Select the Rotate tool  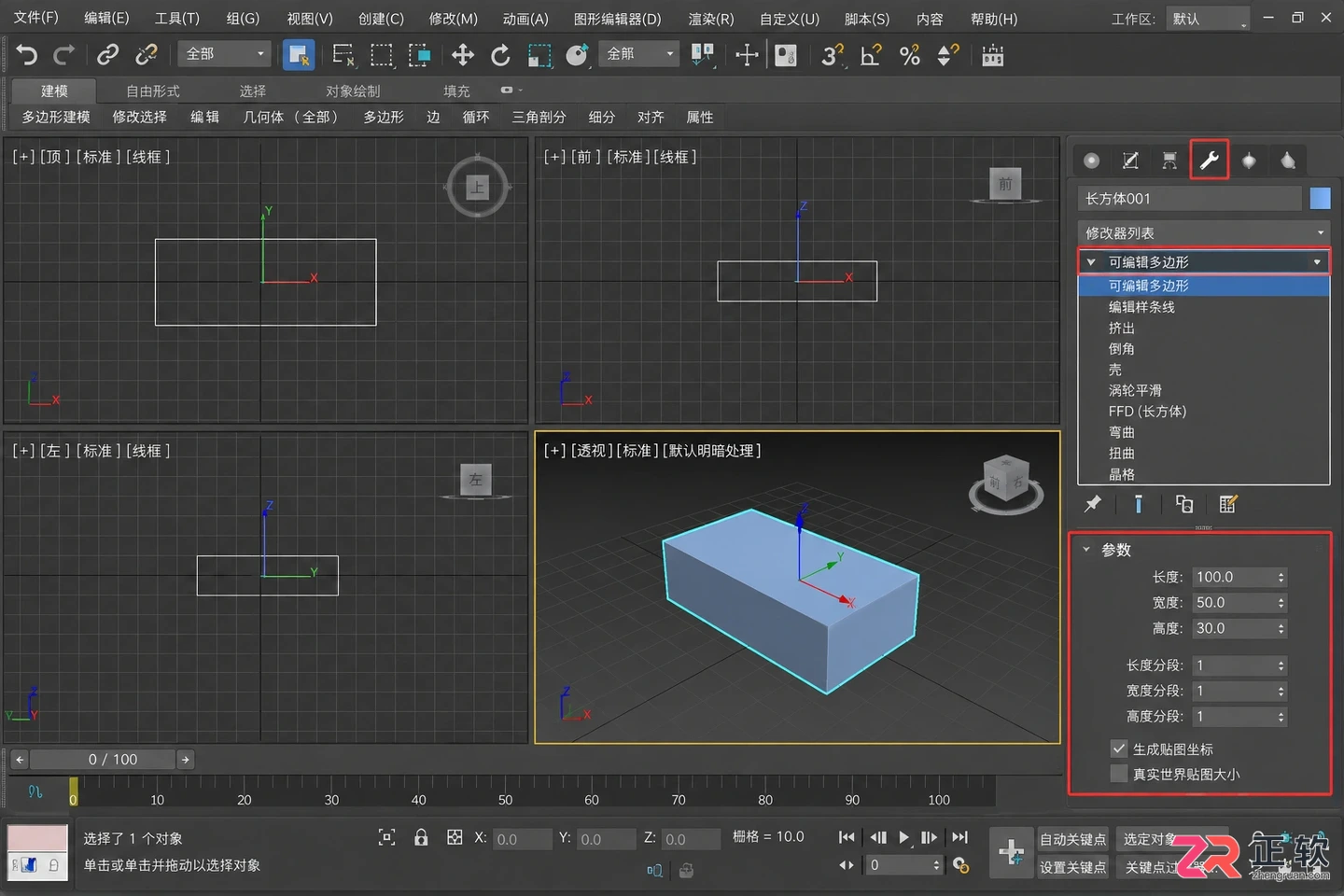(501, 55)
